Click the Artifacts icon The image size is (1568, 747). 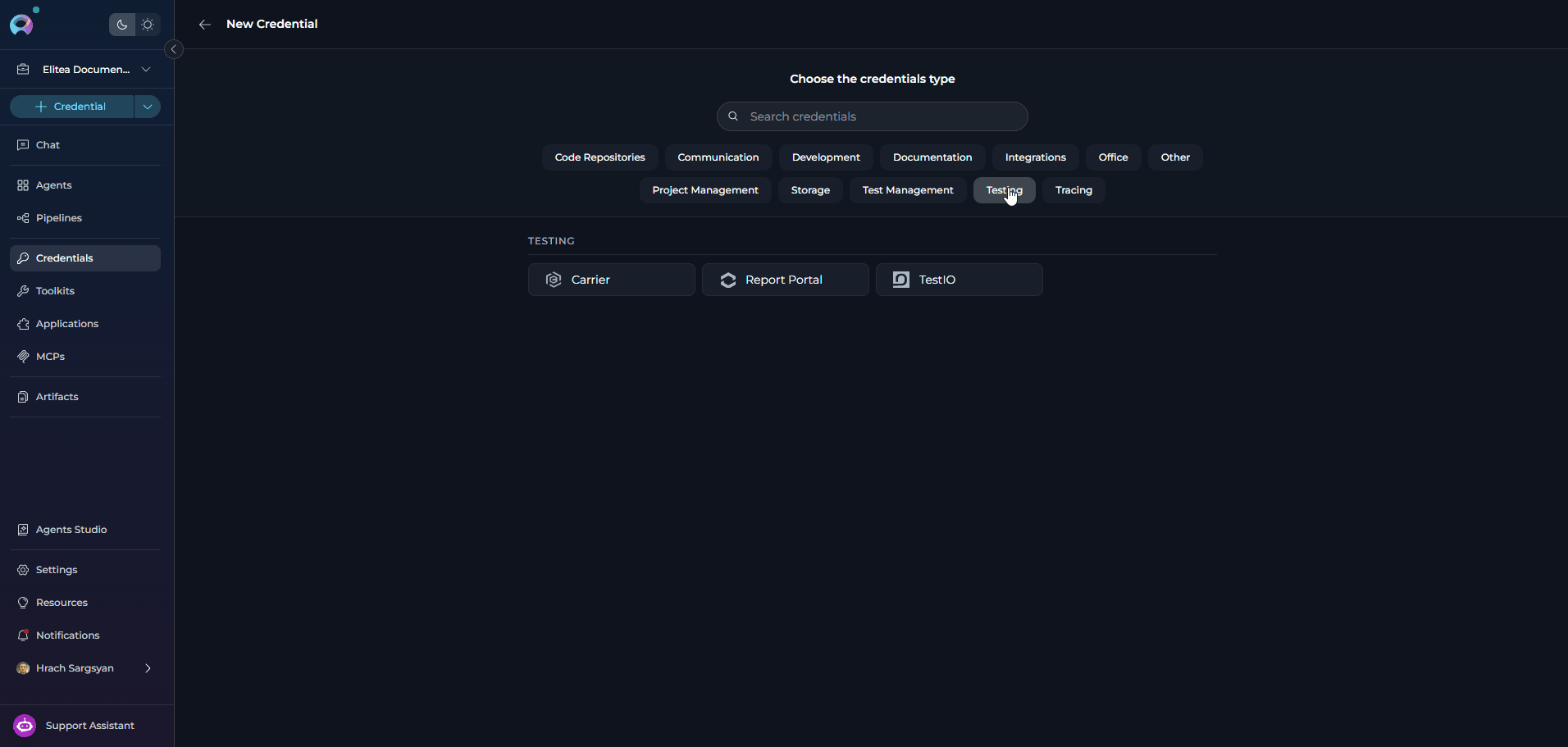point(23,397)
